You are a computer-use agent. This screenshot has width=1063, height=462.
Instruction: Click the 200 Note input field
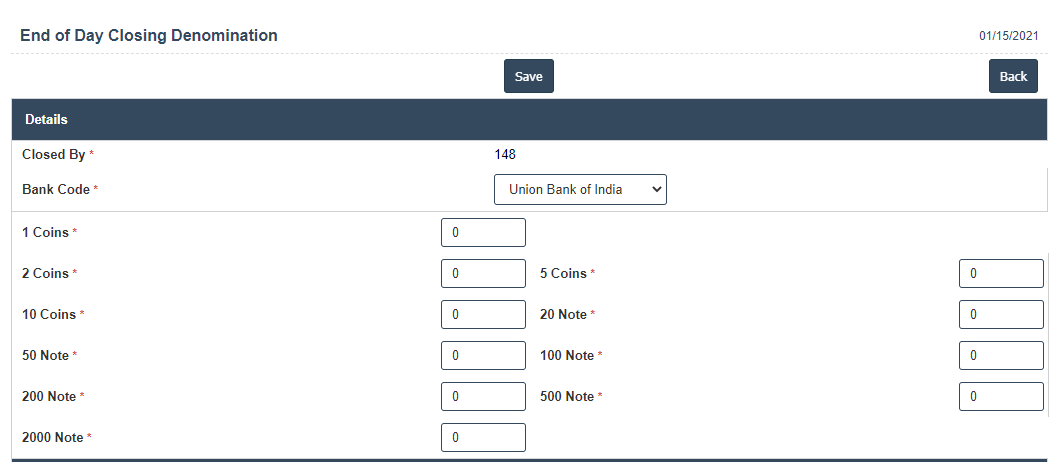(483, 396)
